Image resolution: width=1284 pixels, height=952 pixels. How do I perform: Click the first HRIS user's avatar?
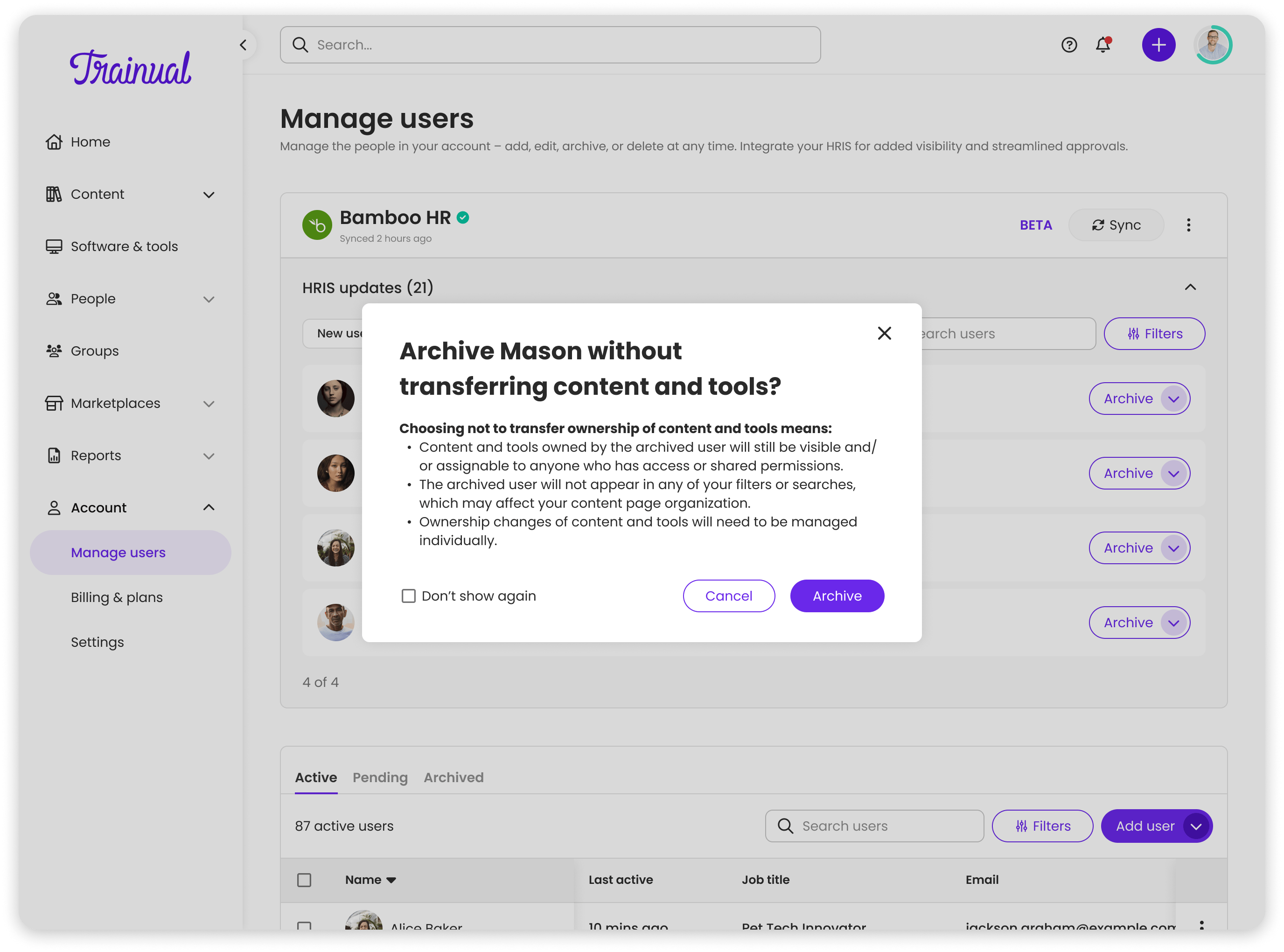[x=335, y=398]
